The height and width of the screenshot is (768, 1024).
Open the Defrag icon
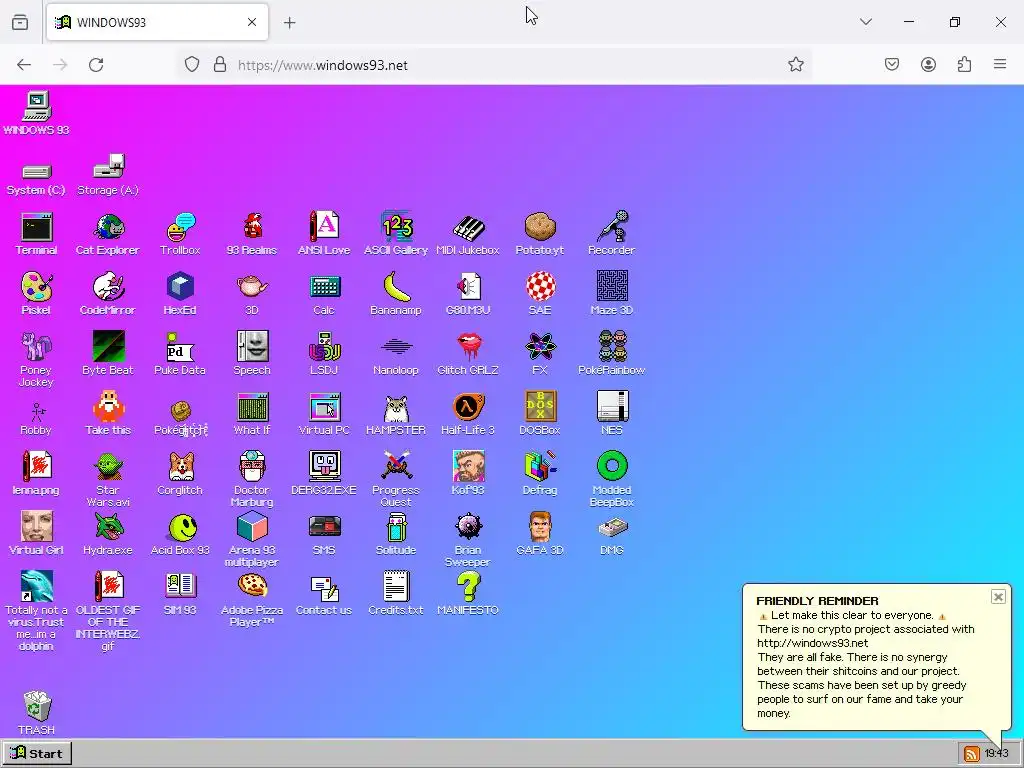point(540,468)
